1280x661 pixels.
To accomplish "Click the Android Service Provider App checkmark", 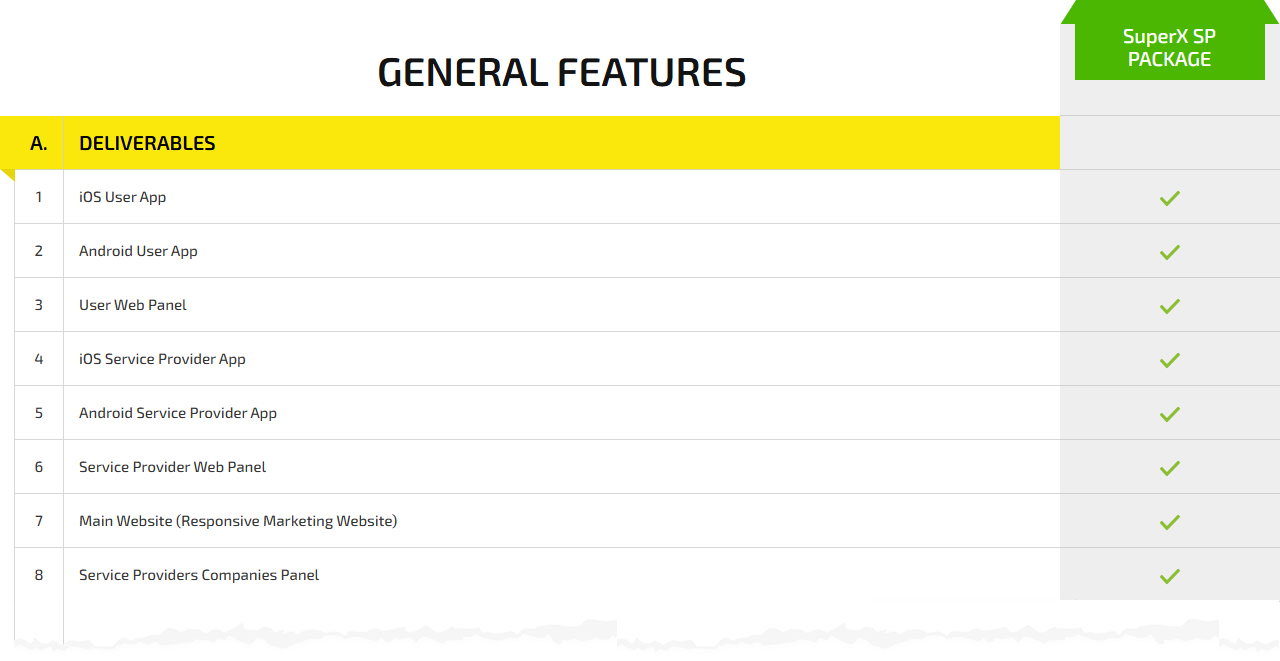I will coord(1170,414).
